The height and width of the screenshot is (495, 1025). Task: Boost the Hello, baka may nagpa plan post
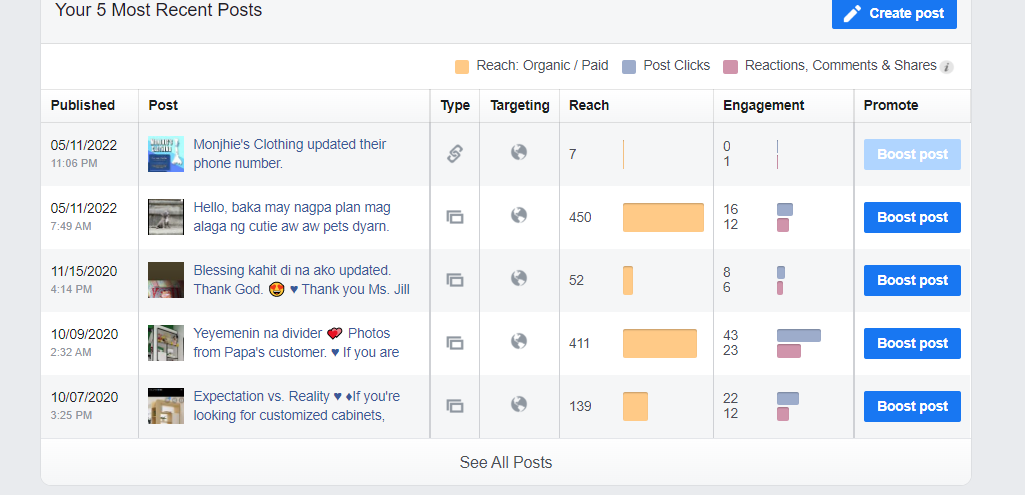click(912, 217)
